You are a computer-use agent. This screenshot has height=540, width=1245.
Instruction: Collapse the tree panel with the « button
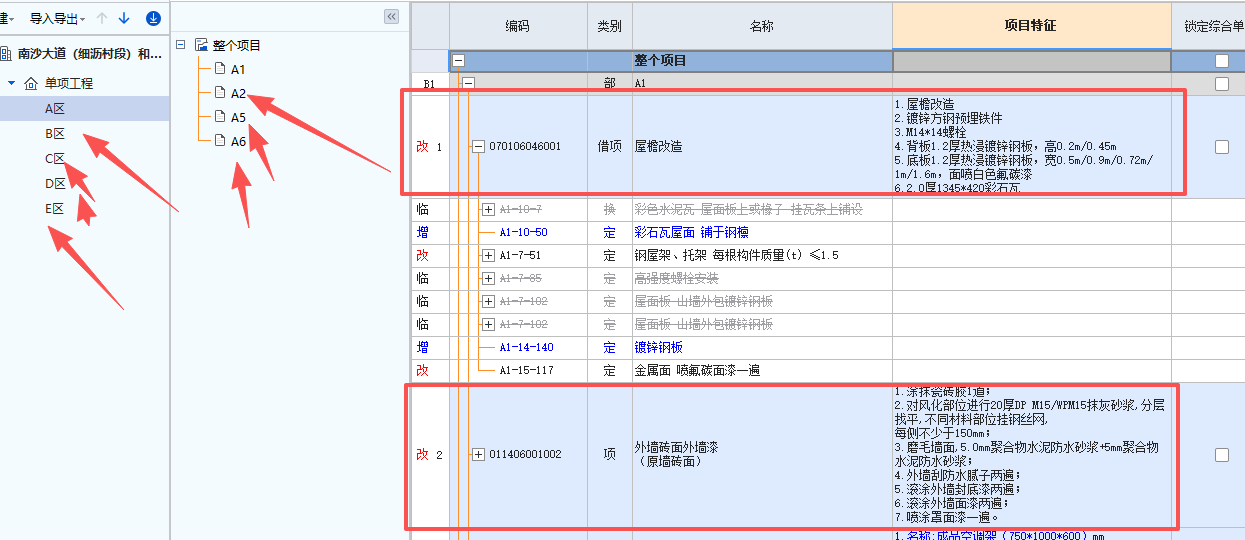coord(391,16)
